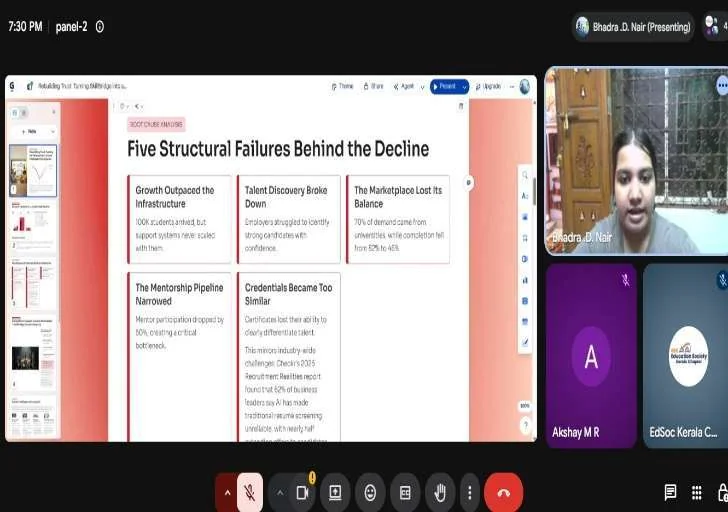Click the document icon beside presentation title

(x=30, y=86)
